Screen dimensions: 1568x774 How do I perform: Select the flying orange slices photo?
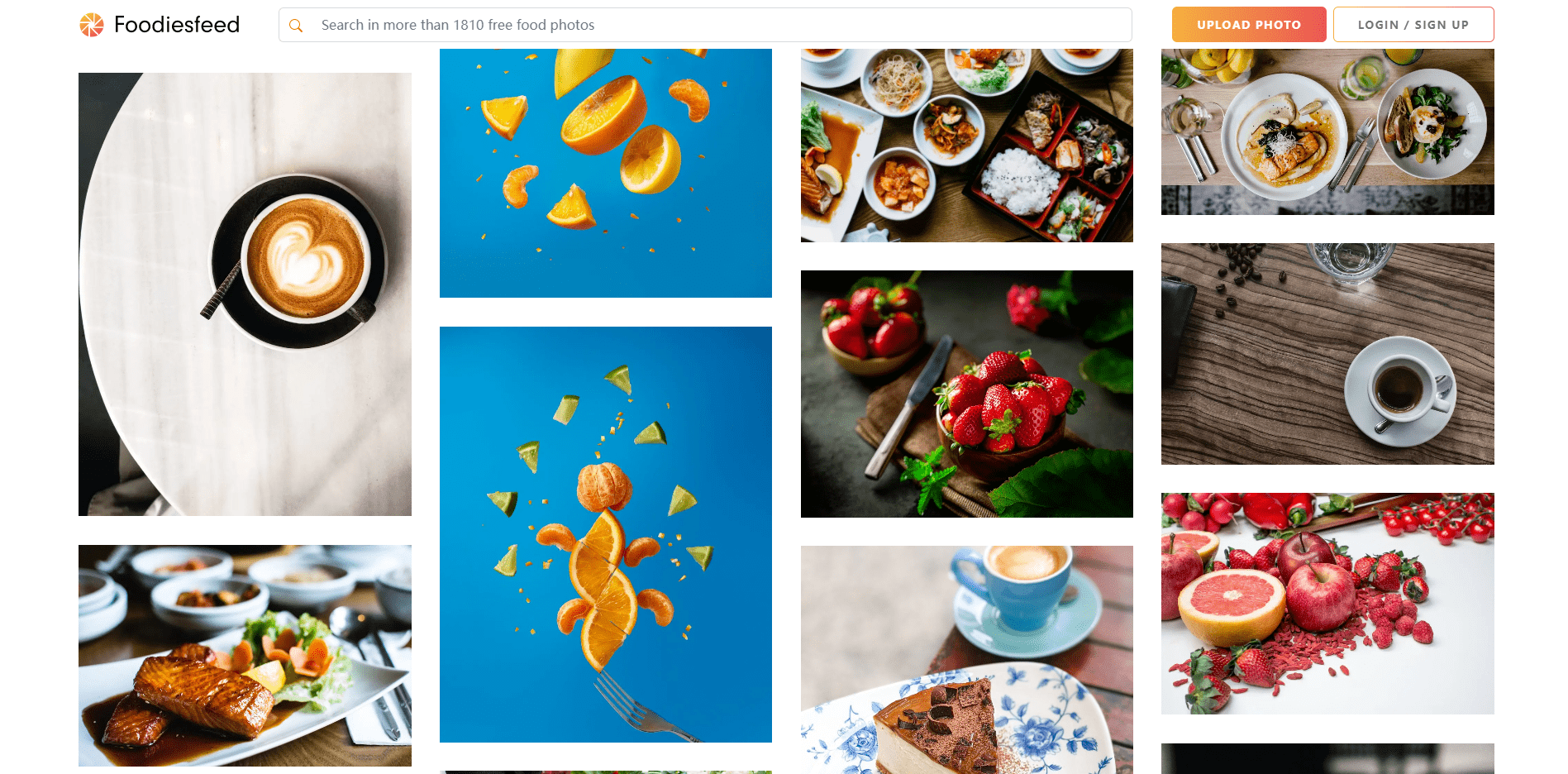click(606, 173)
